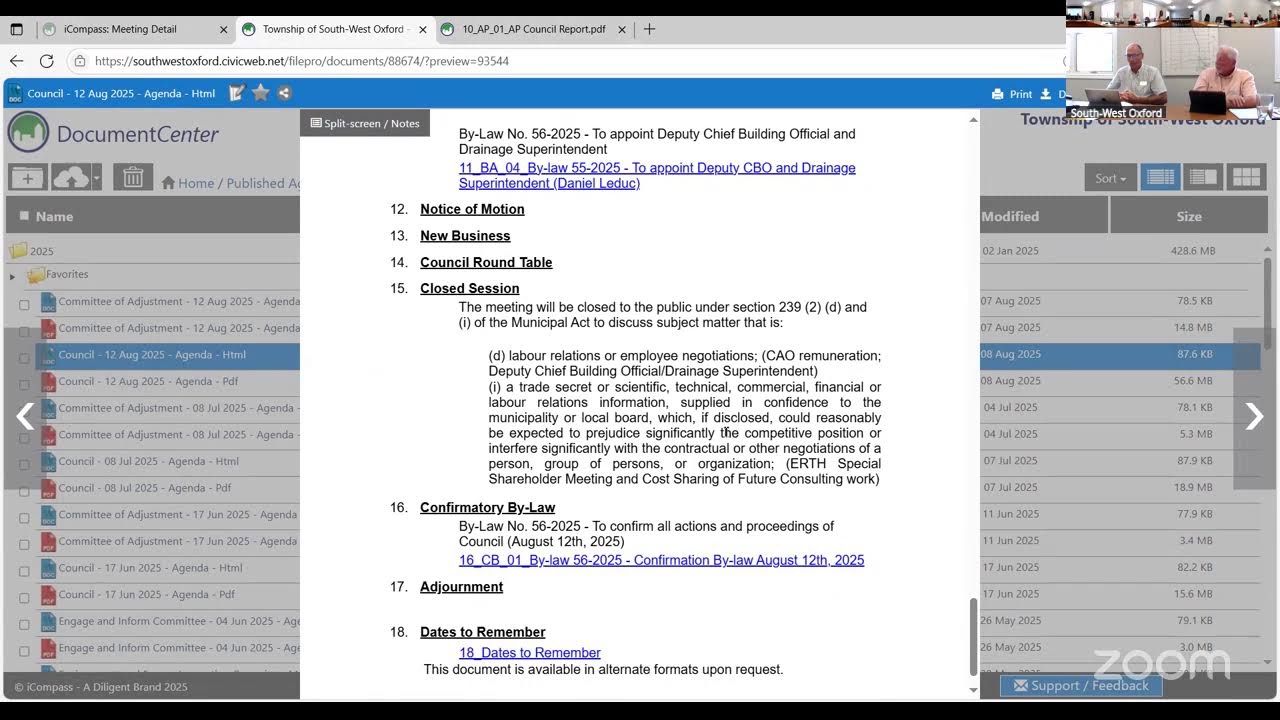Sort by the Name column header
This screenshot has height=720, width=1280.
point(54,216)
